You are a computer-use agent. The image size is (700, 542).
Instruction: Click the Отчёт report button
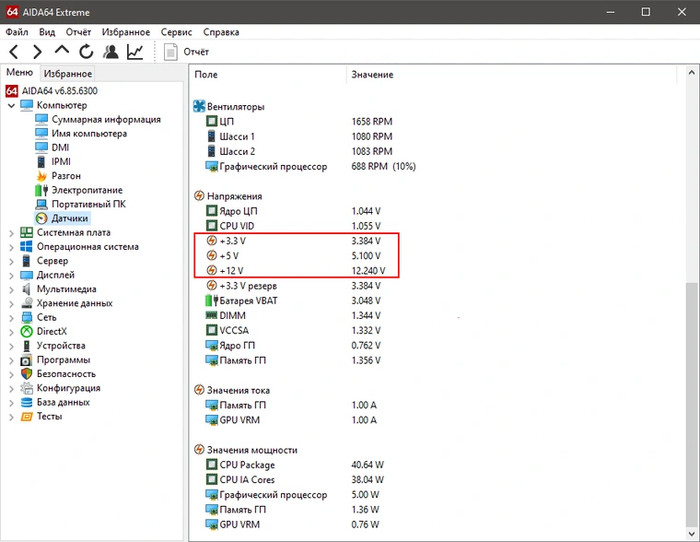(x=186, y=51)
